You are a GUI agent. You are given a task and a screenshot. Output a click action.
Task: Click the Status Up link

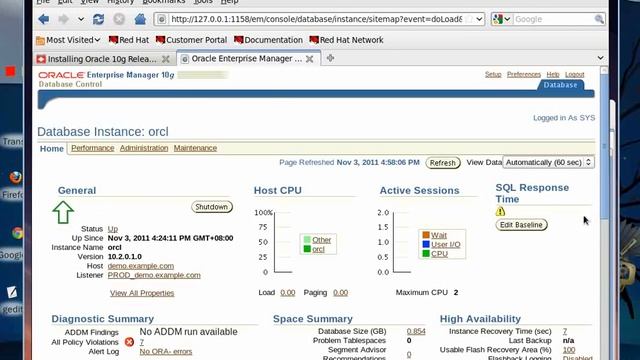(x=113, y=229)
